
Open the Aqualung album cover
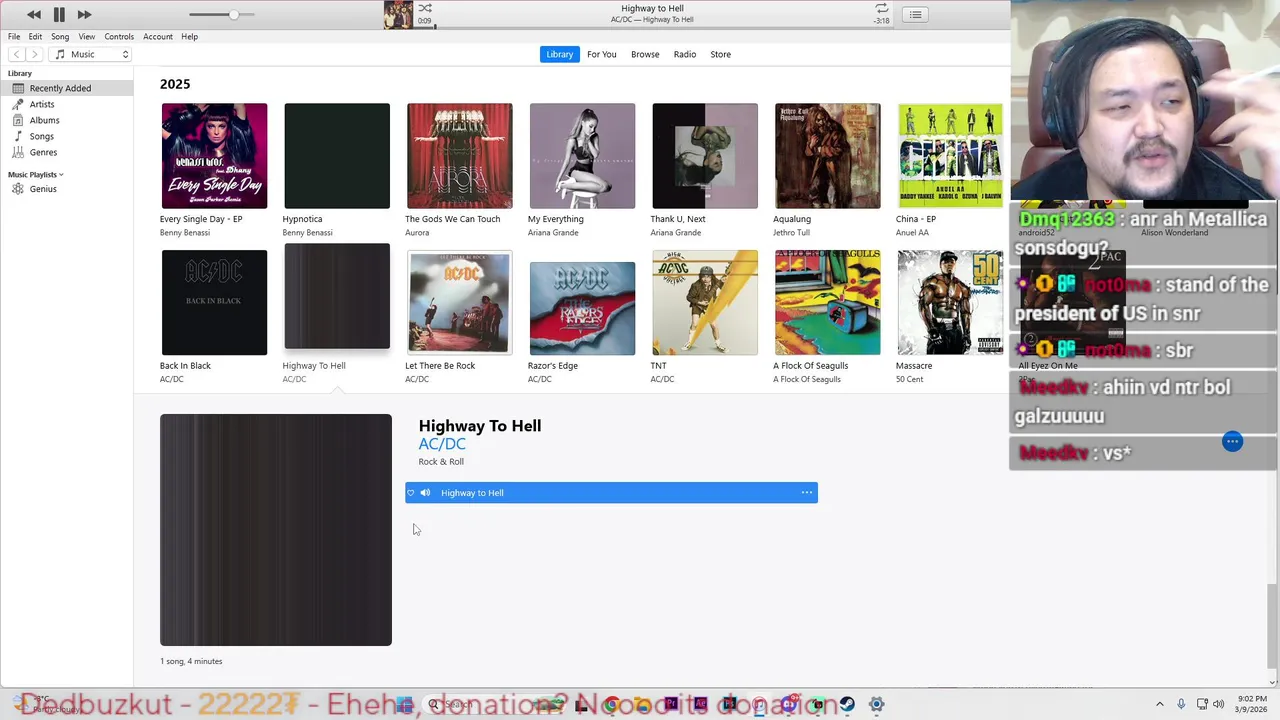(x=827, y=156)
